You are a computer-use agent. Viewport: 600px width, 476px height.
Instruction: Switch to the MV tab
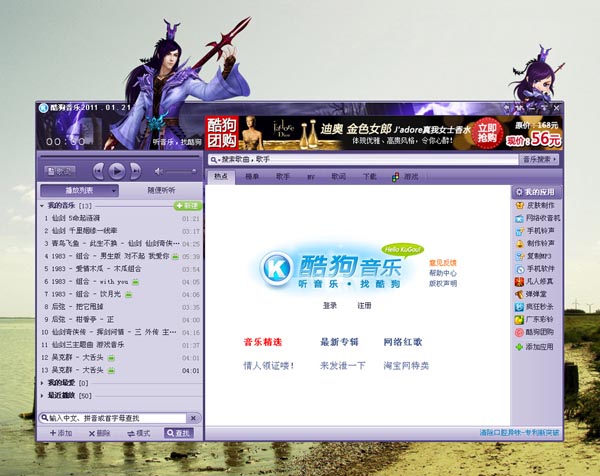[311, 177]
